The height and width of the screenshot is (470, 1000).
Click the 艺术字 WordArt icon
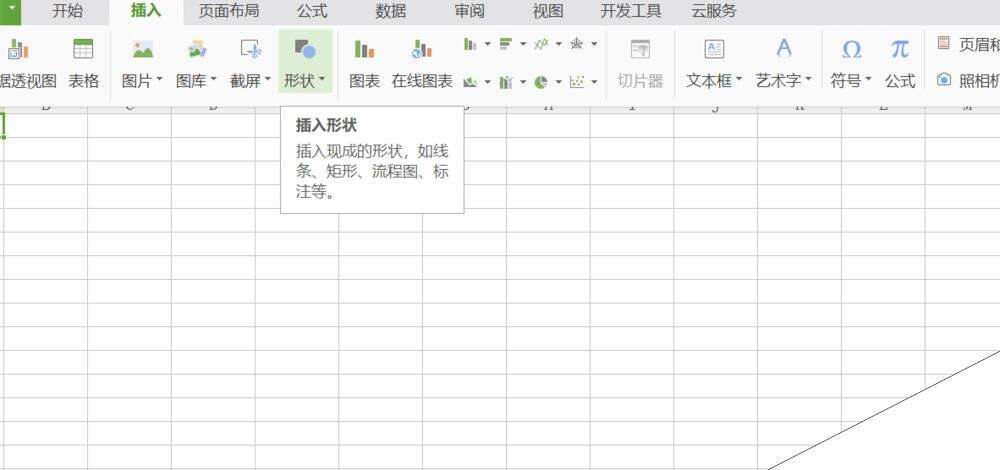[x=784, y=49]
